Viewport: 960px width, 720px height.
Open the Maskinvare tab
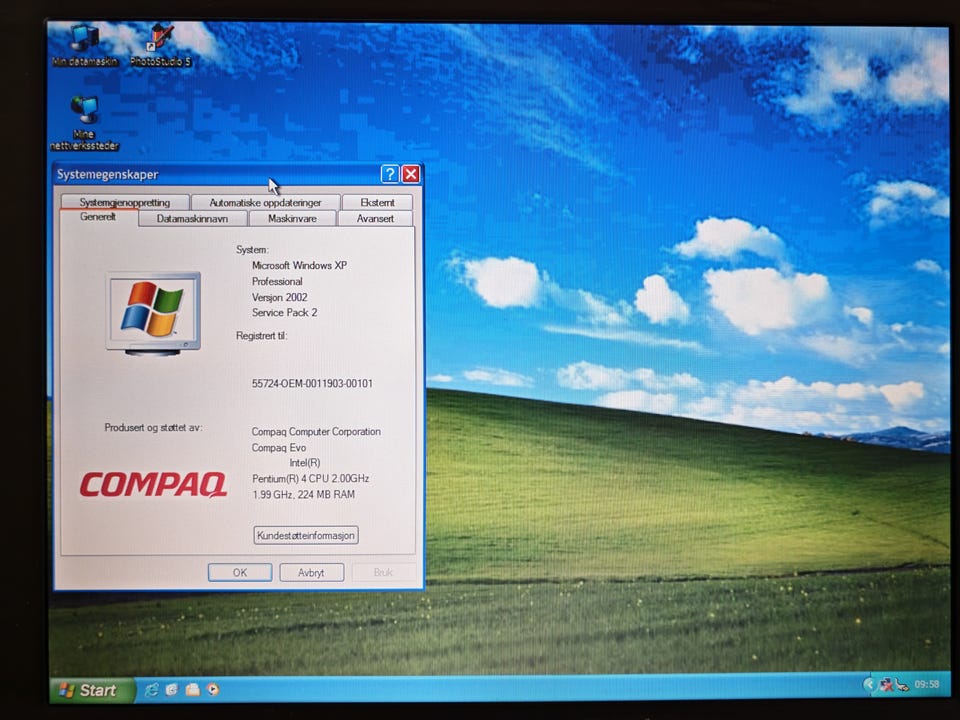point(292,219)
